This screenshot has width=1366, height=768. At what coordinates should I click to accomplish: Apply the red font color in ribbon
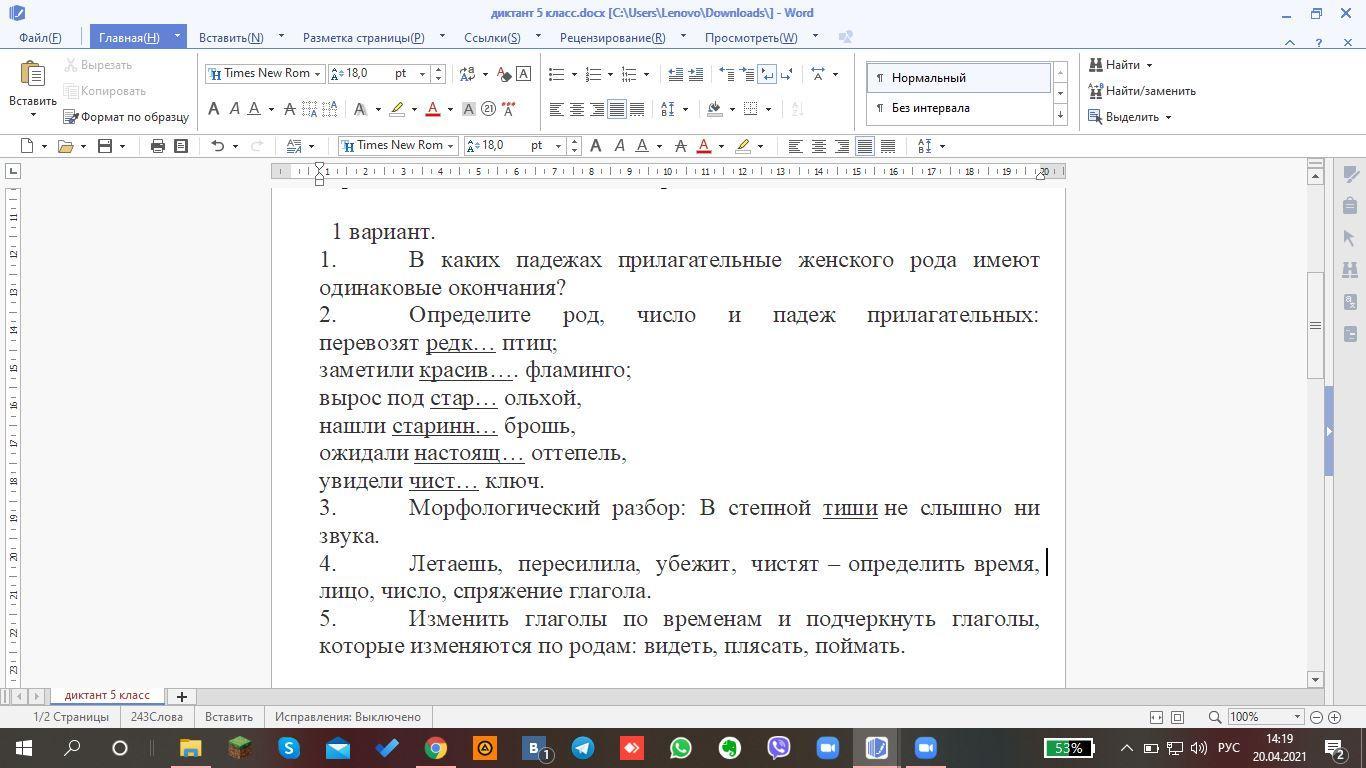tap(432, 109)
